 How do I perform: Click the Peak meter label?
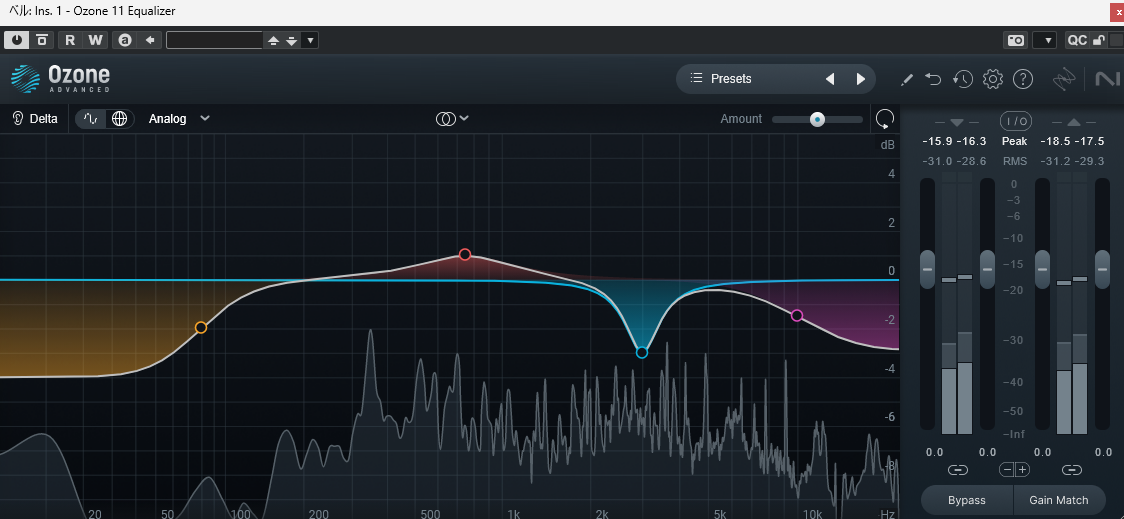tap(1014, 141)
